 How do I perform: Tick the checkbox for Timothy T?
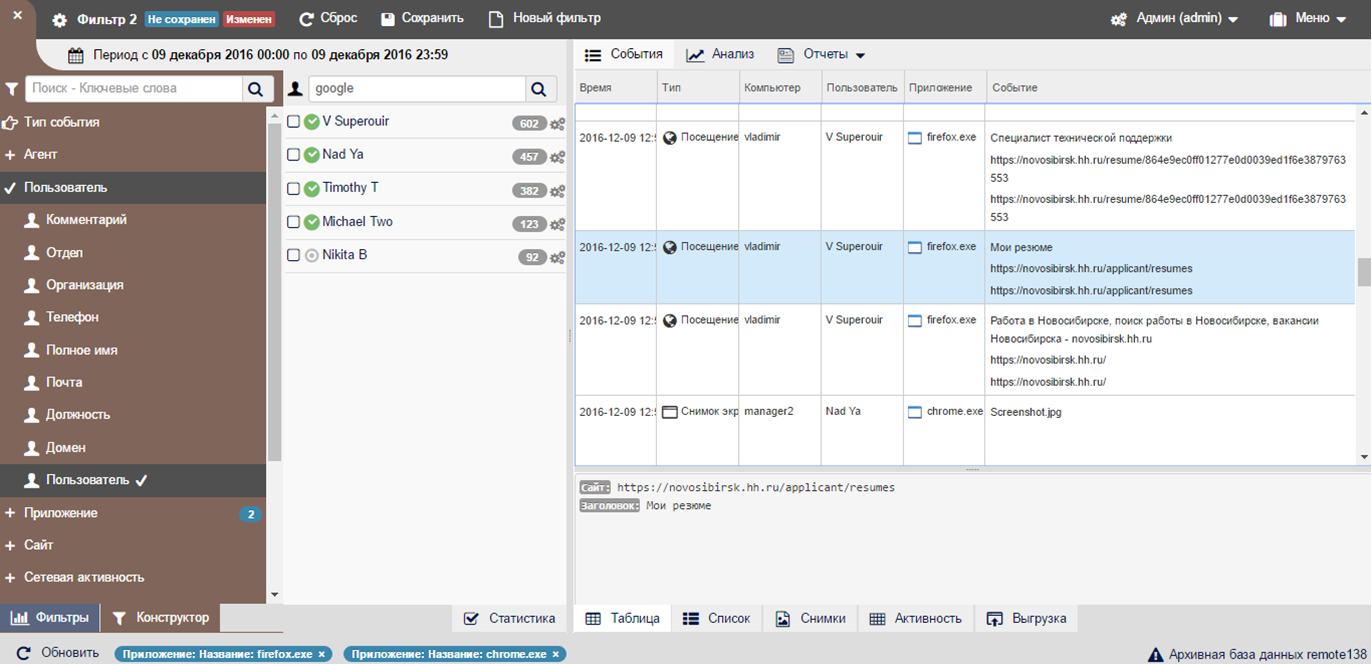pyautogui.click(x=294, y=188)
